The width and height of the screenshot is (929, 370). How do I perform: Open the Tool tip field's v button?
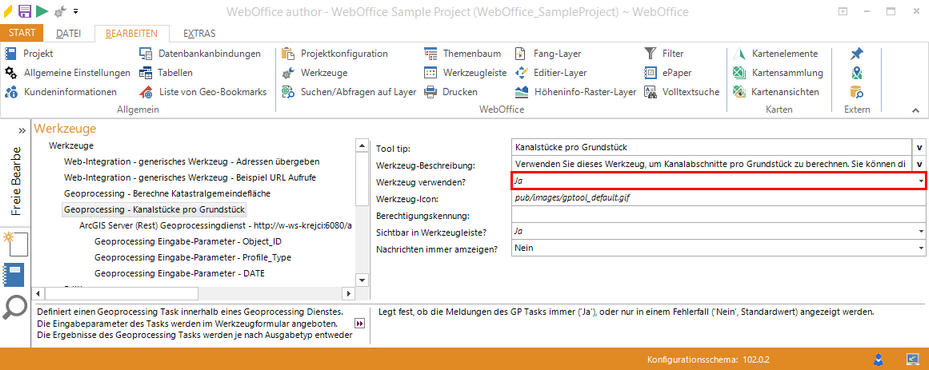pos(920,147)
